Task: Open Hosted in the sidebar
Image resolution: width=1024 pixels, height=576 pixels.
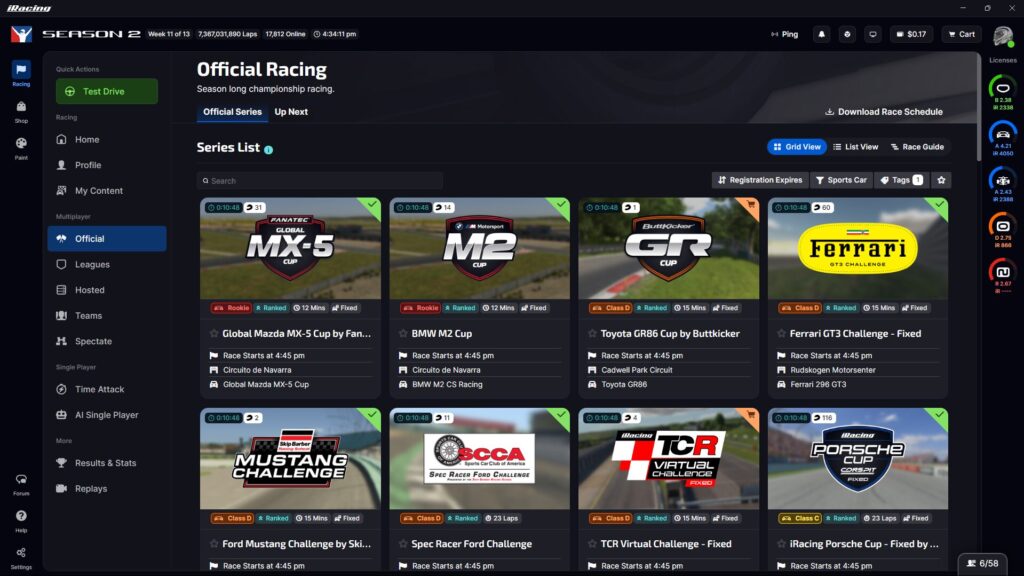Action: (106, 290)
